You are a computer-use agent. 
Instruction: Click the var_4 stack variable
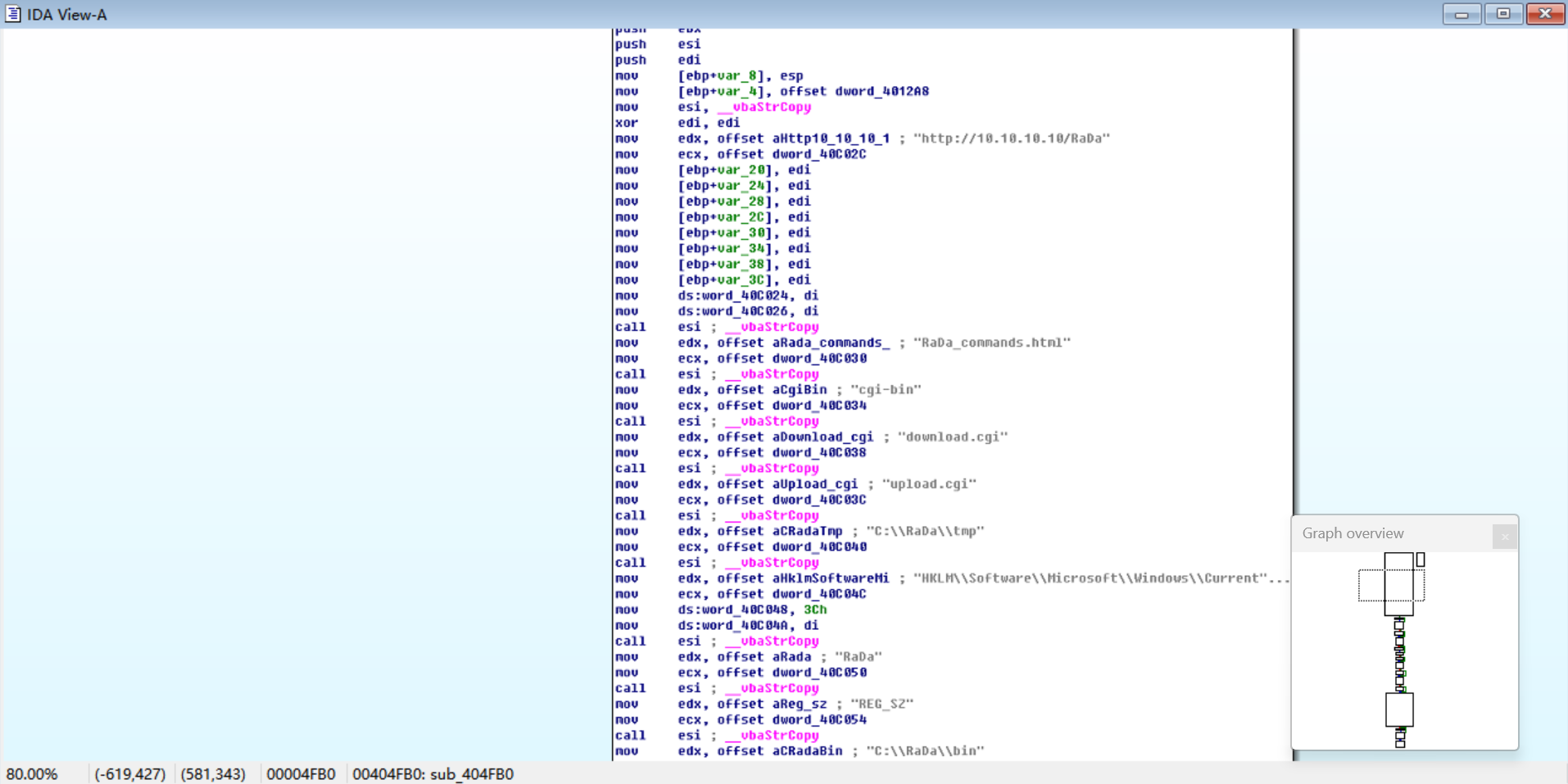(x=736, y=91)
